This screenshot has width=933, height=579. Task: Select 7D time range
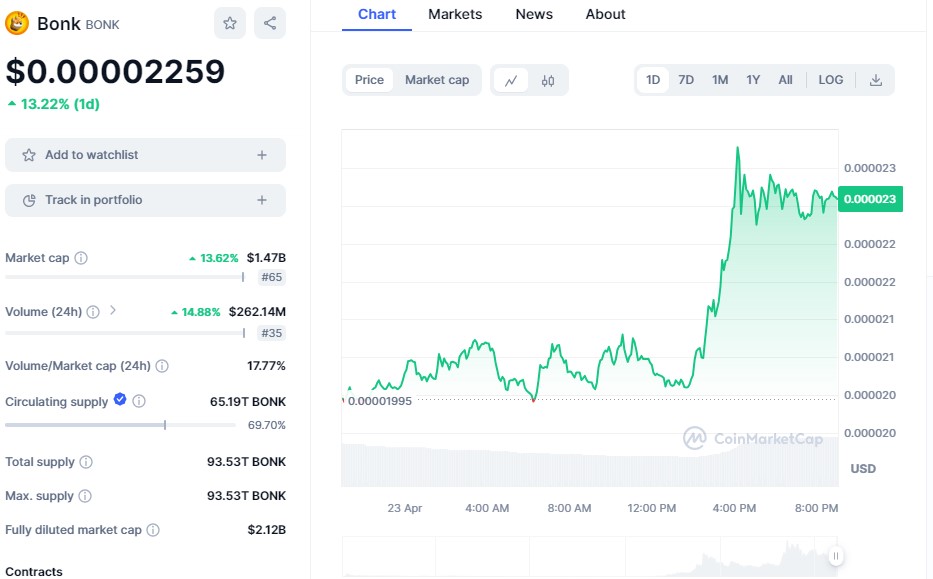click(686, 80)
